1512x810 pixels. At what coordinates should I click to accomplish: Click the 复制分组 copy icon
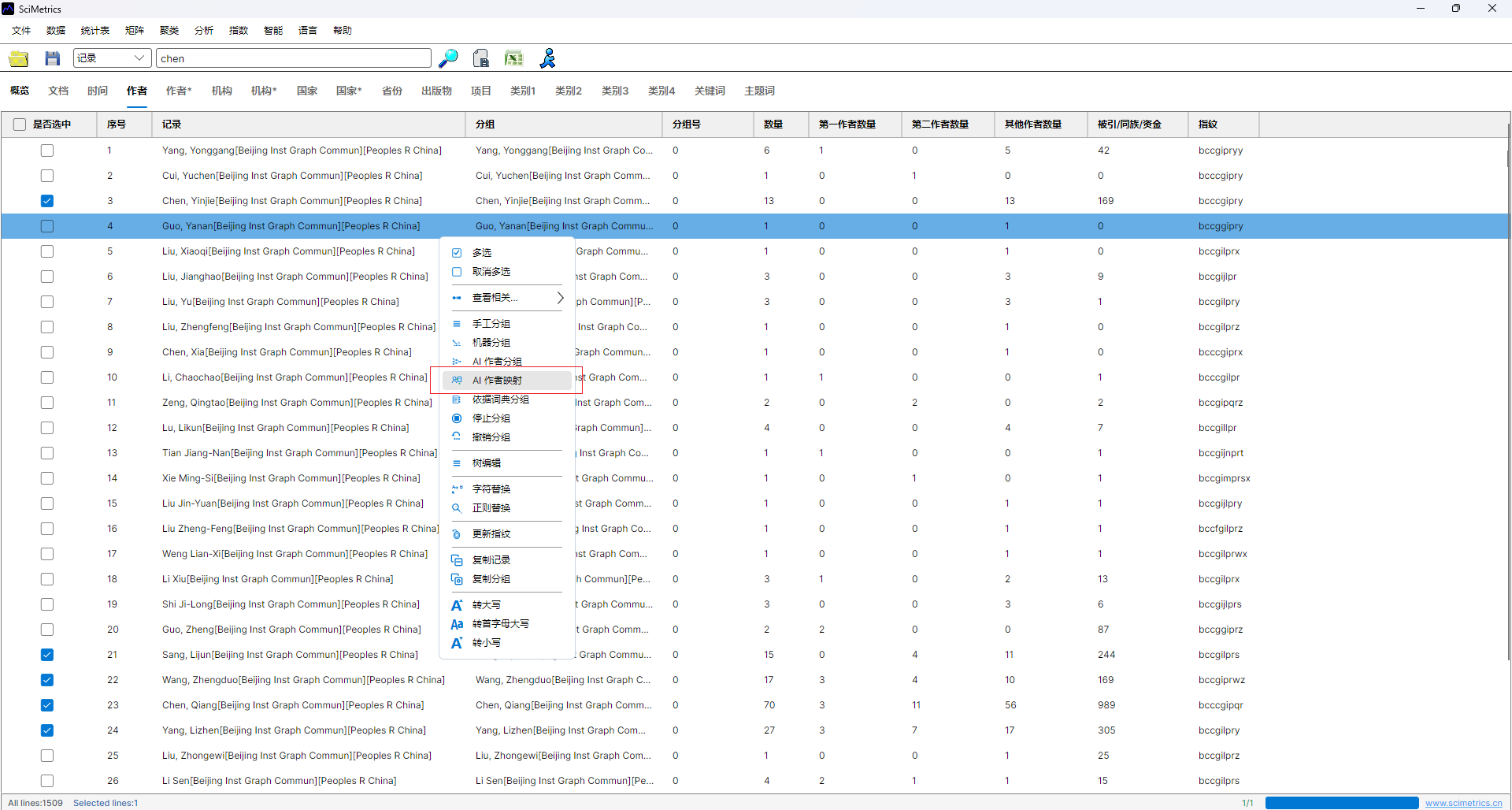pyautogui.click(x=457, y=579)
